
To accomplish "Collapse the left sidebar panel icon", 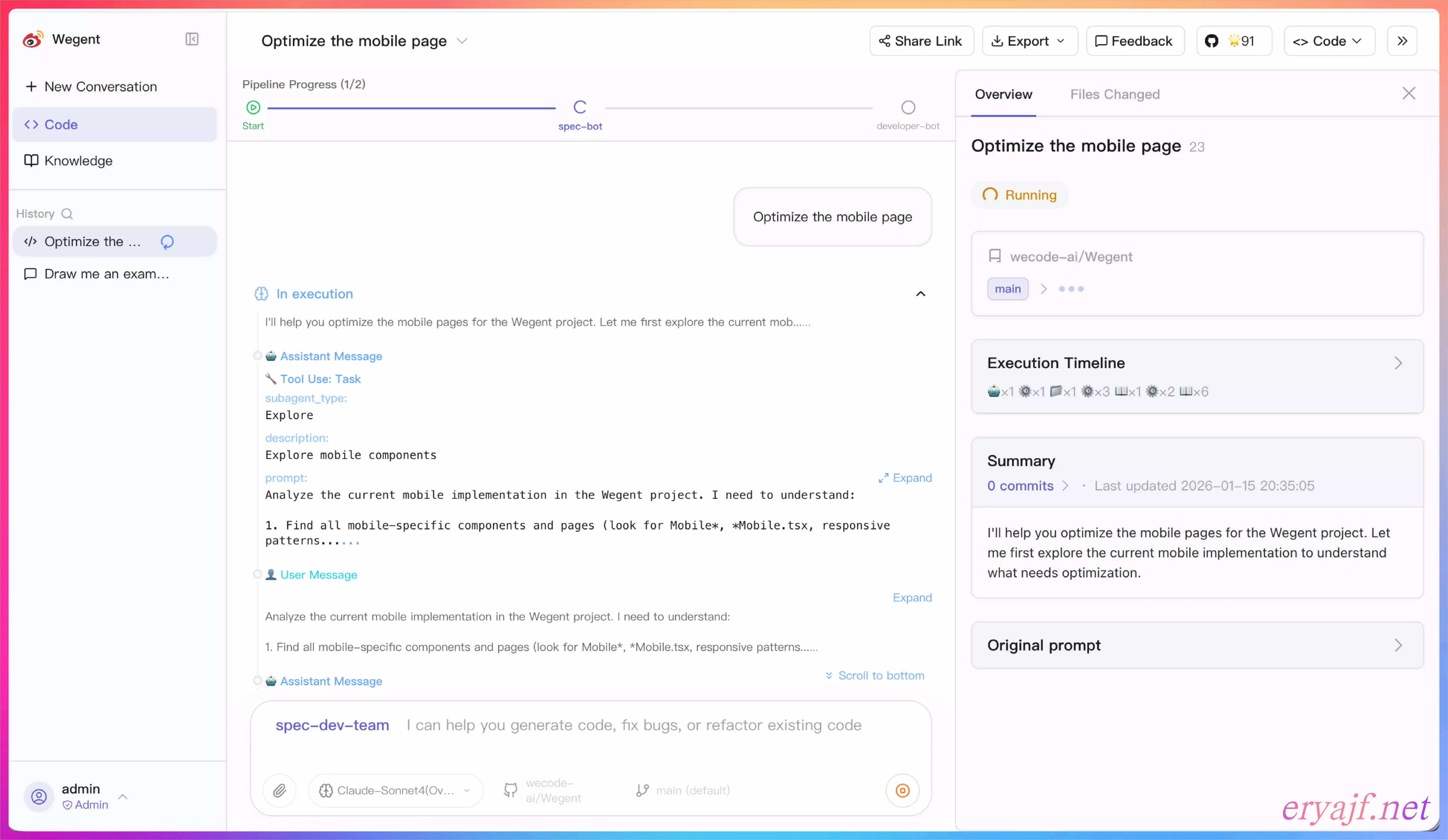I will (192, 39).
